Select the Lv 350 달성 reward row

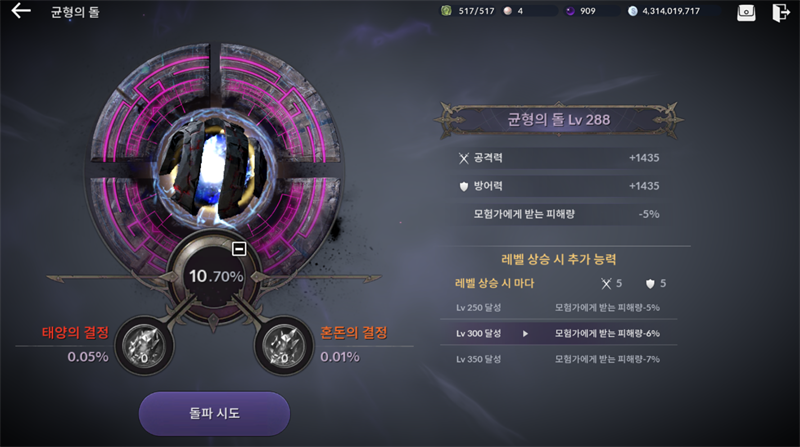coord(558,359)
